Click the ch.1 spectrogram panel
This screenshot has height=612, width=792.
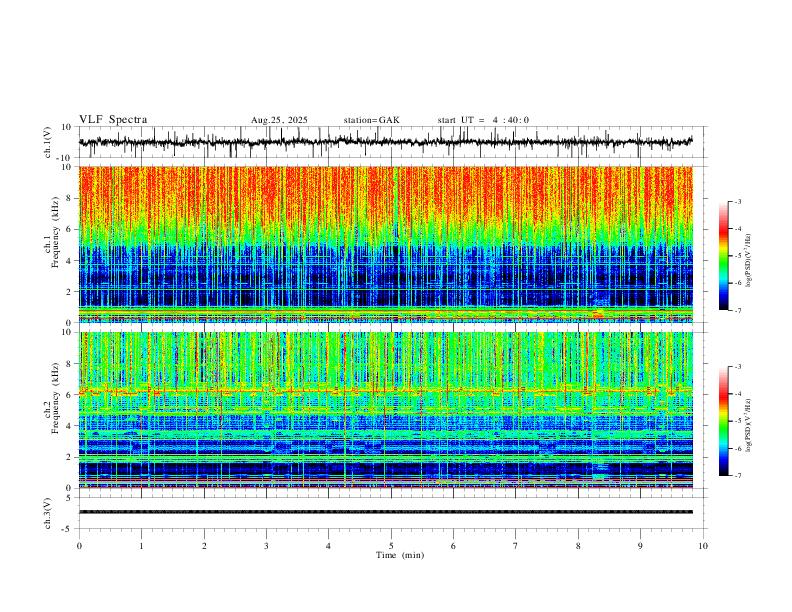(x=386, y=244)
